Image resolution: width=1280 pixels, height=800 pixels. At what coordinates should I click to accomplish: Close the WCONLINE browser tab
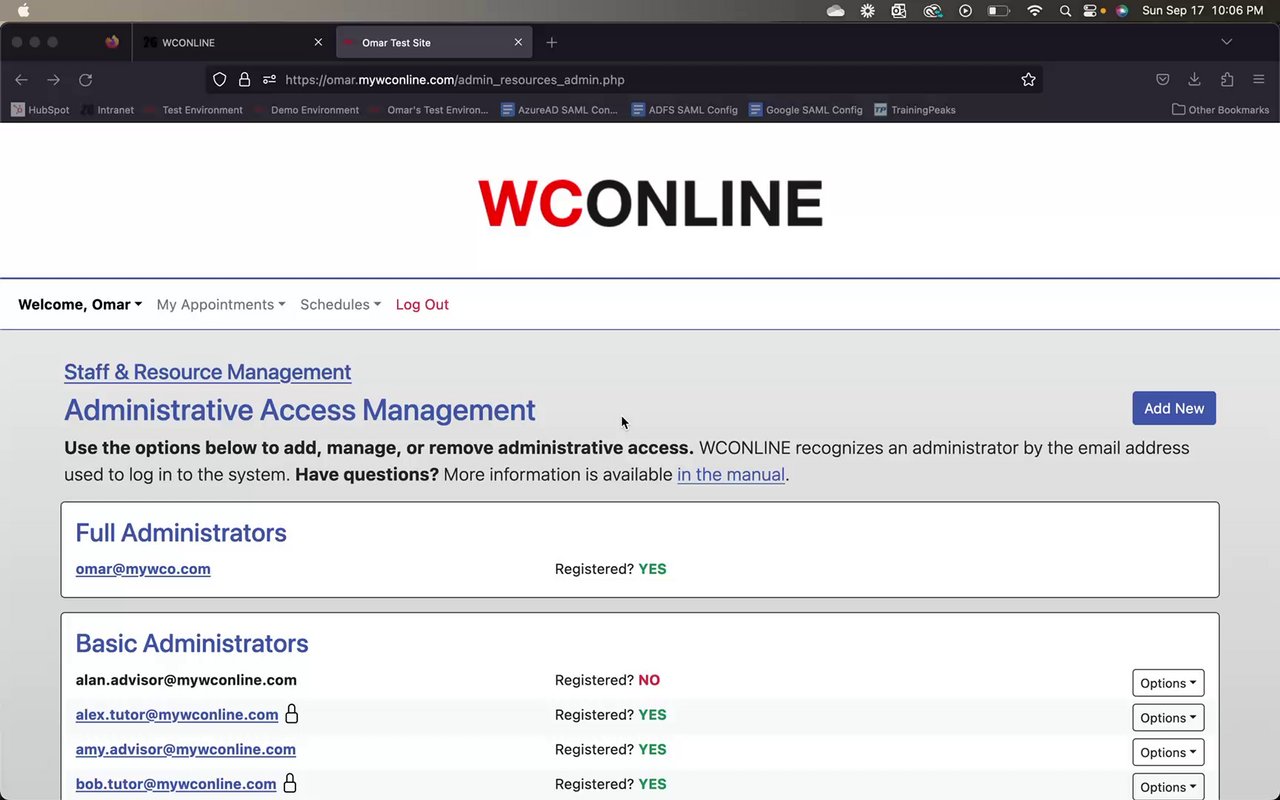point(318,42)
